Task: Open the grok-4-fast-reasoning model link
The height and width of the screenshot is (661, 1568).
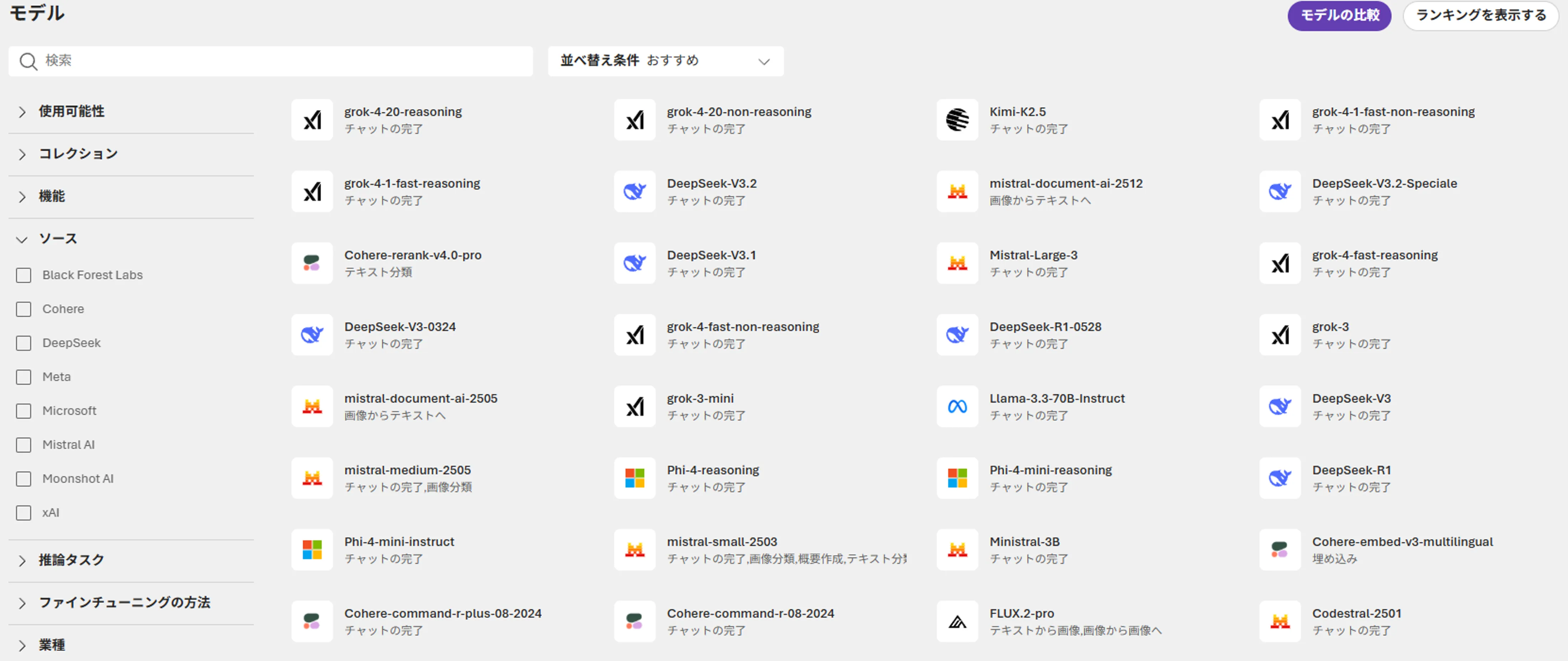Action: (x=1374, y=255)
